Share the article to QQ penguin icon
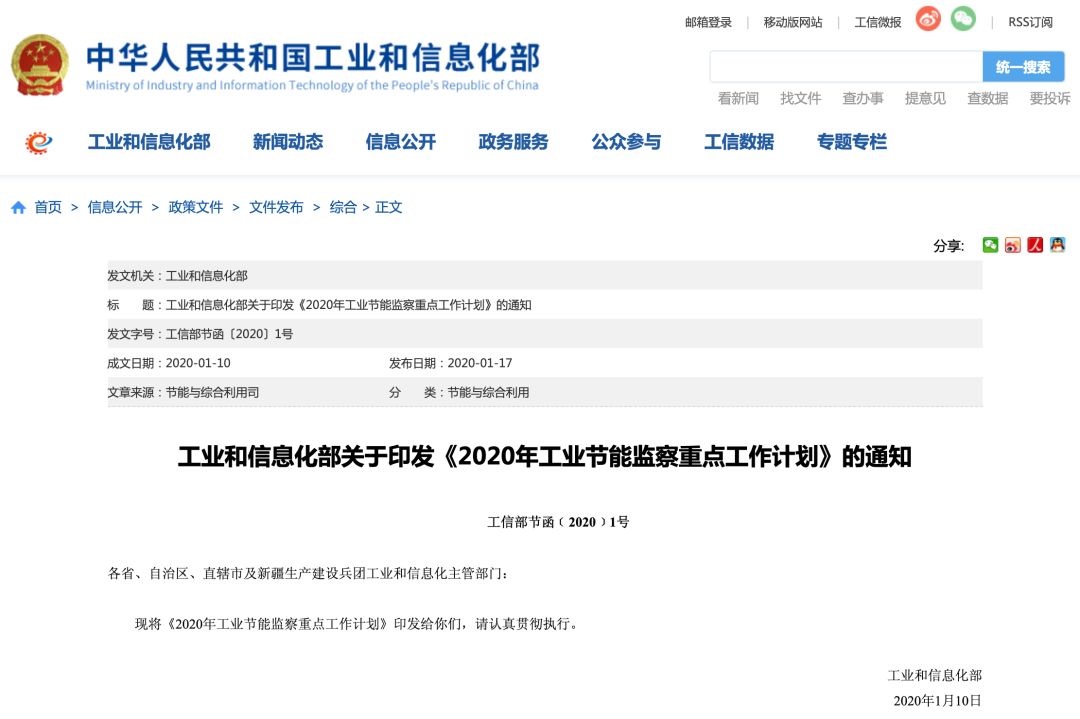This screenshot has height=719, width=1080. click(1057, 244)
